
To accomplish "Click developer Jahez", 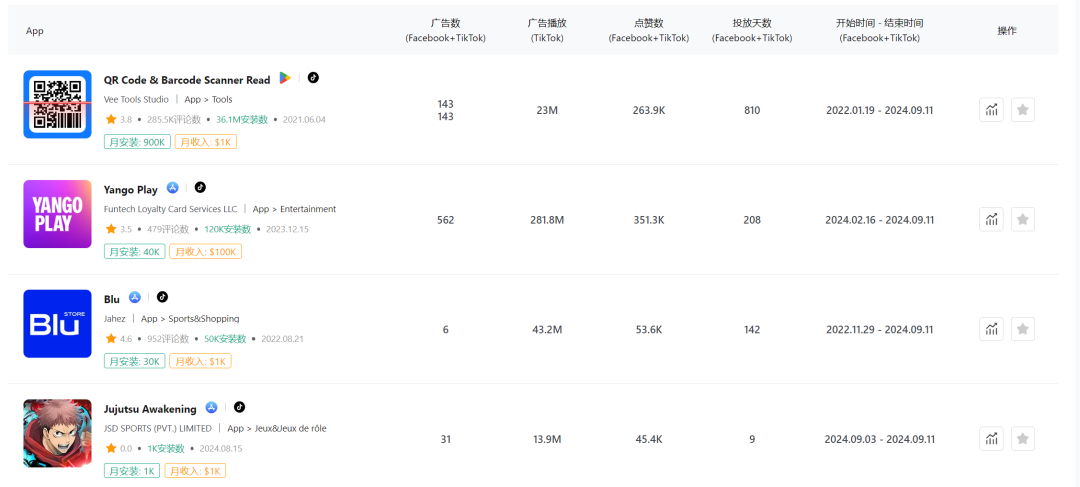I will [114, 319].
